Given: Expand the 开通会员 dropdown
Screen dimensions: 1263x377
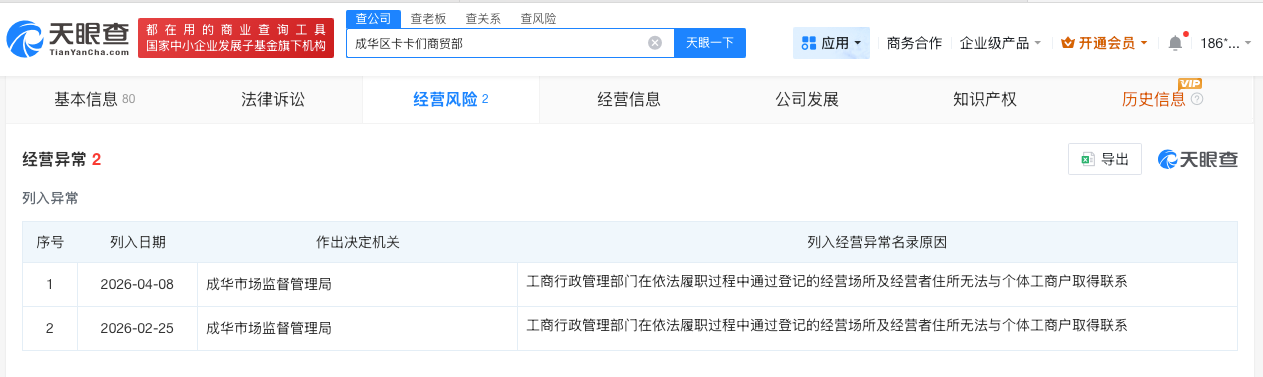Looking at the screenshot, I should 1104,43.
